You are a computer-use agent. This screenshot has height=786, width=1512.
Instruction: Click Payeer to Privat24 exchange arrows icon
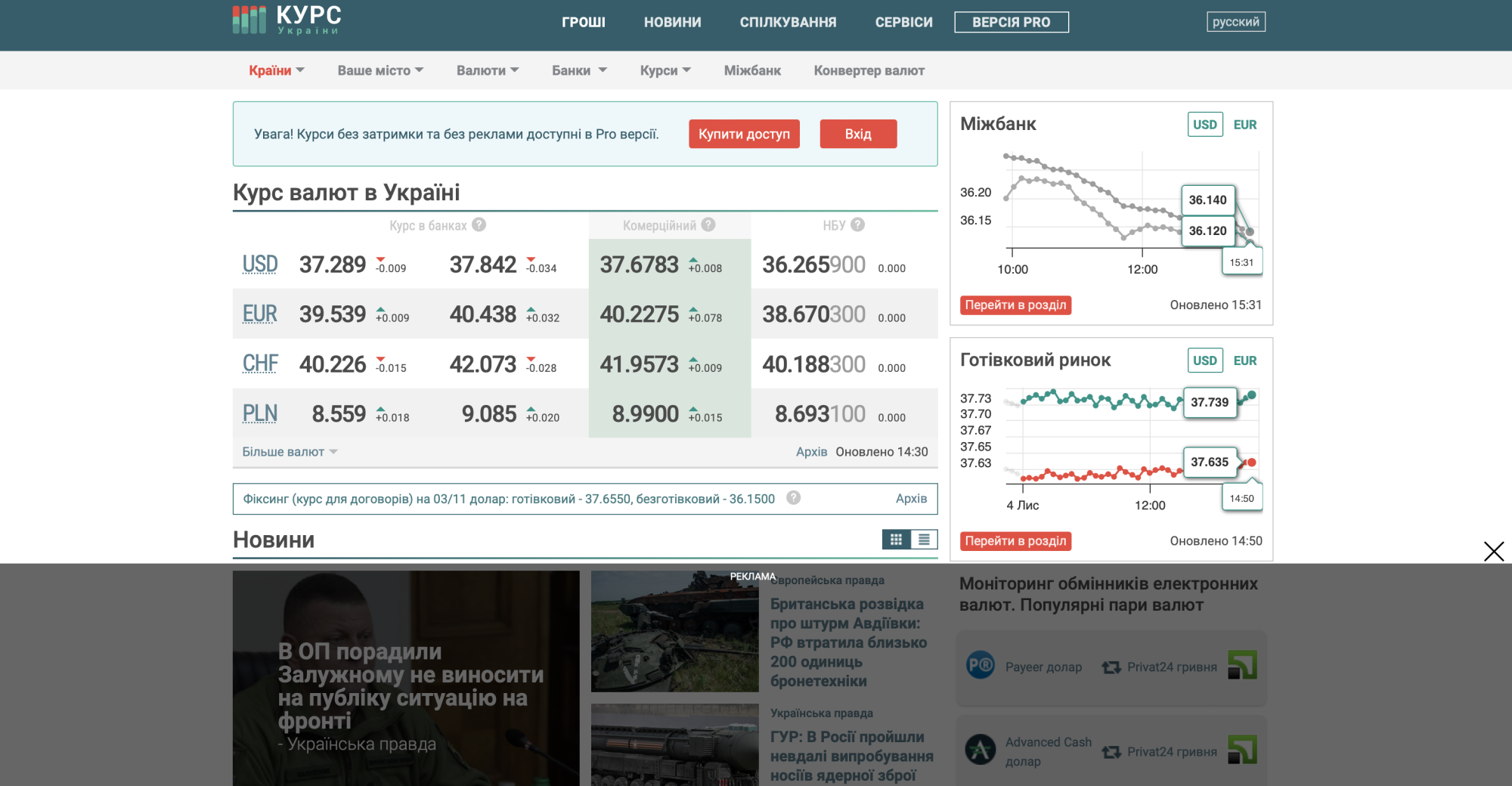(1111, 667)
